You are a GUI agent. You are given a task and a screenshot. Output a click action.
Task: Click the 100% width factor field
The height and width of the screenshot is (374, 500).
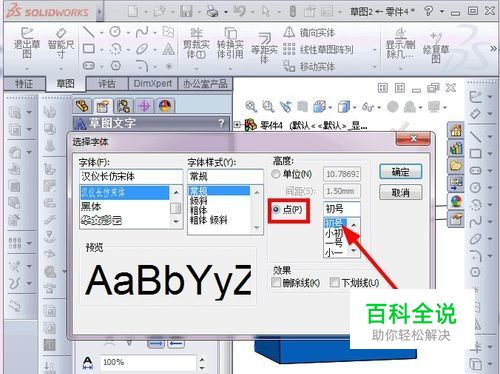(148, 362)
